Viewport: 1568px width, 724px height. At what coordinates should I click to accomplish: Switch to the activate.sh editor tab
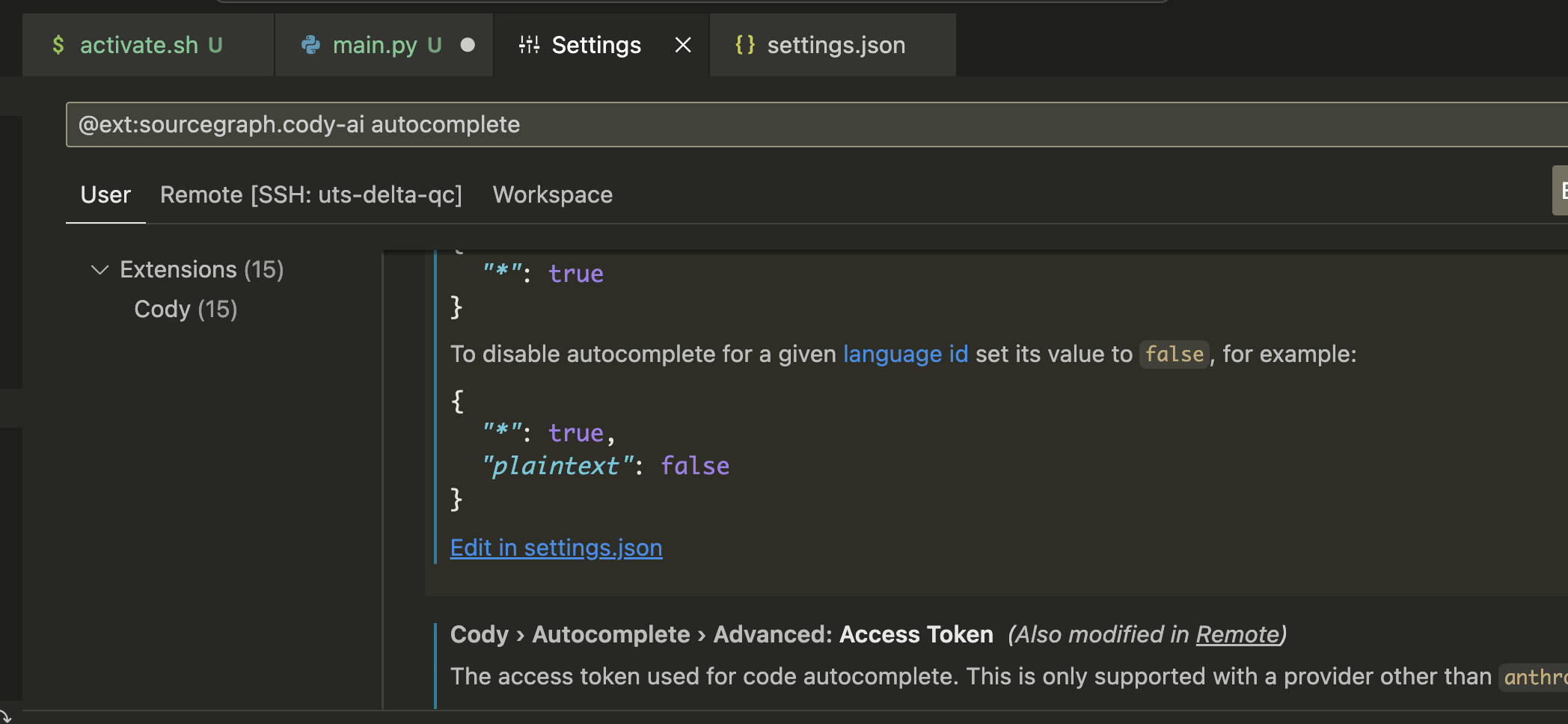point(139,46)
